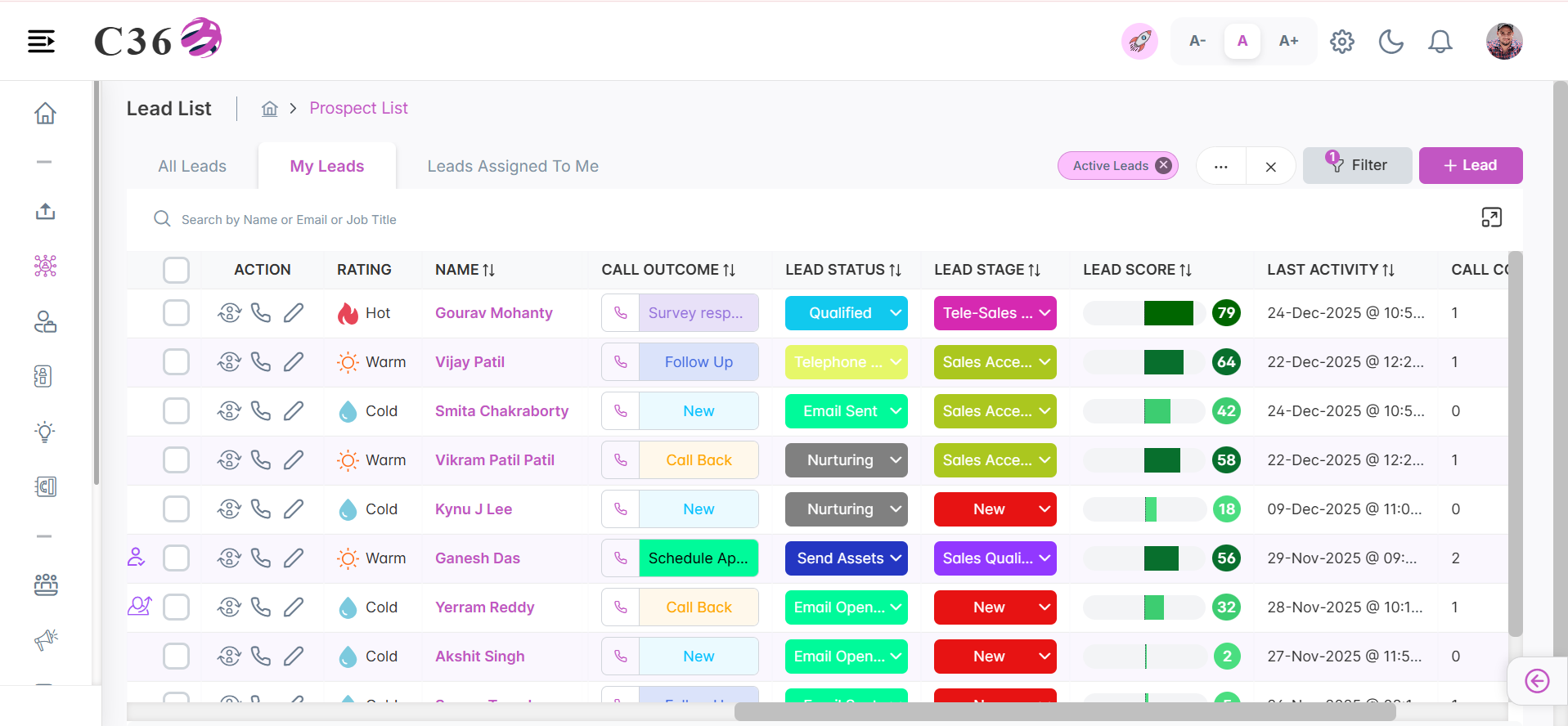Open the megaphone campaigns sidebar icon

(x=46, y=639)
